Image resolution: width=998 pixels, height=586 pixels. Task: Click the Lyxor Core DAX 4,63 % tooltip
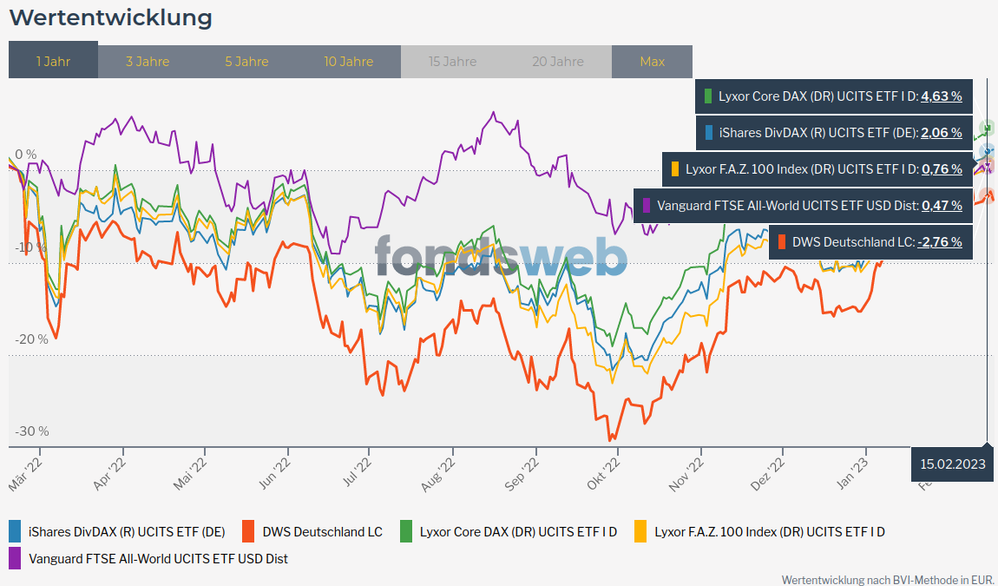click(x=834, y=97)
